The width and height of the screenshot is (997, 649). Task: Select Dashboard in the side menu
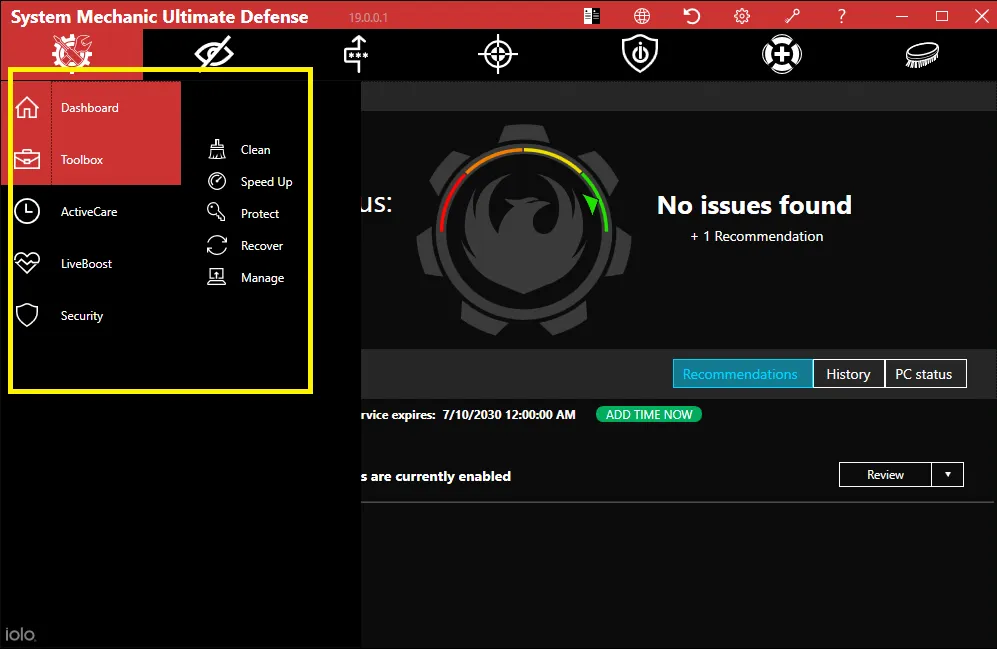coord(90,108)
